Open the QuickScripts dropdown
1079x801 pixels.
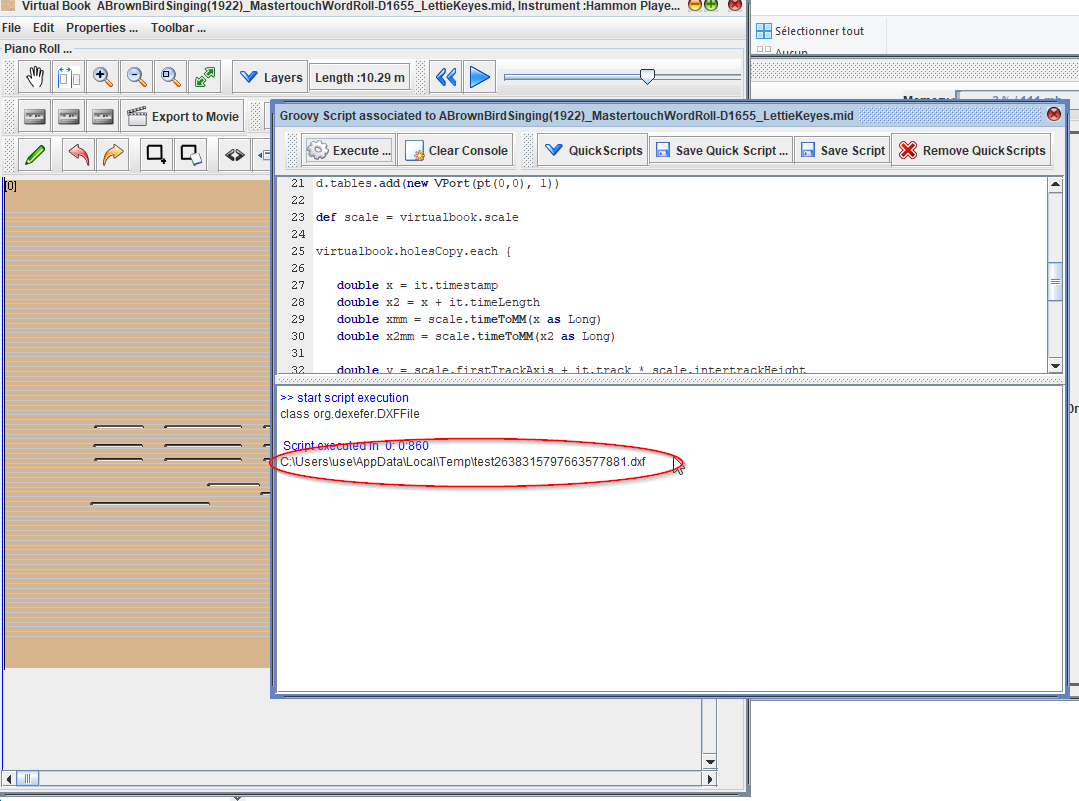592,150
